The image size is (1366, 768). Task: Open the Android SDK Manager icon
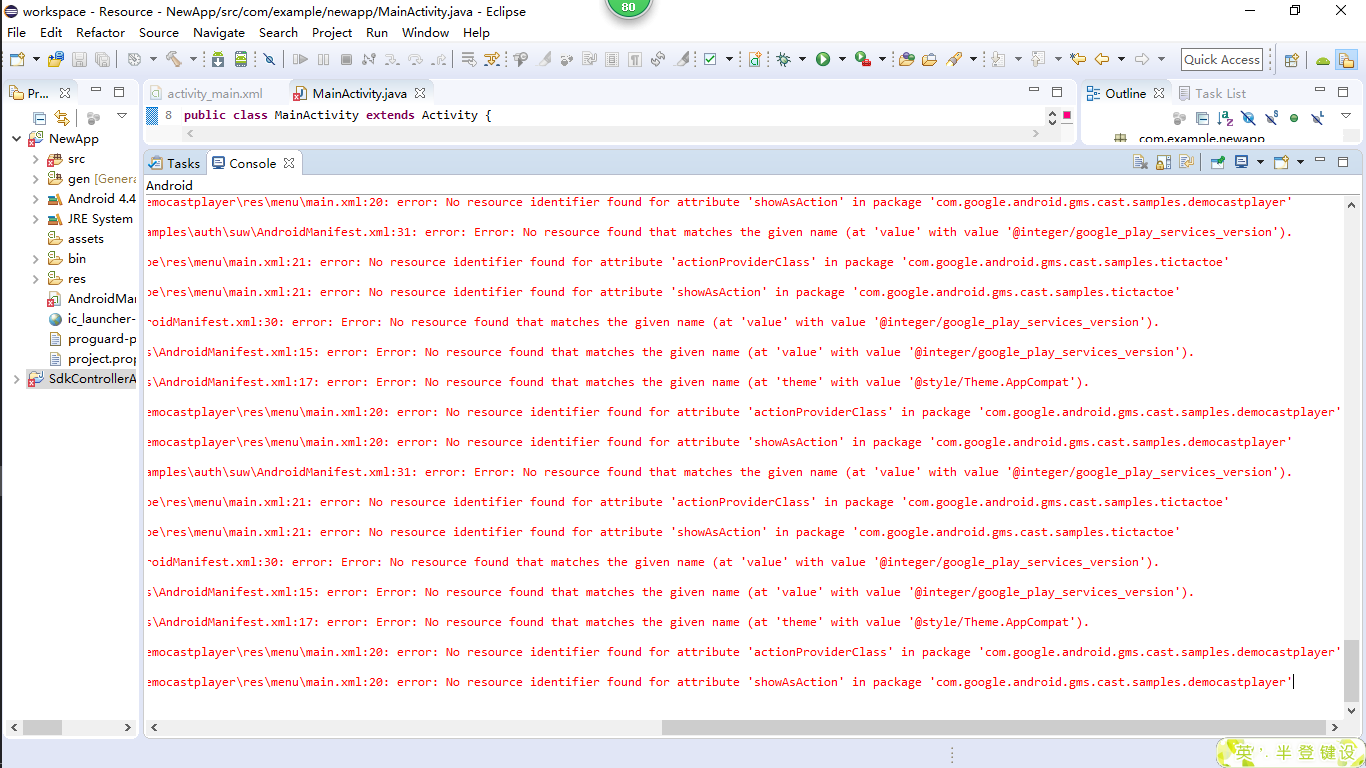pyautogui.click(x=218, y=59)
